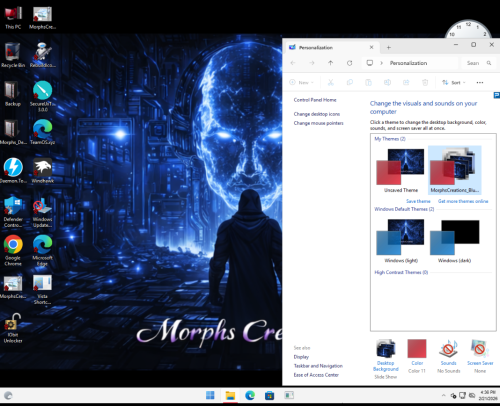Click the Save theme link
500x406 pixels.
coord(418,201)
